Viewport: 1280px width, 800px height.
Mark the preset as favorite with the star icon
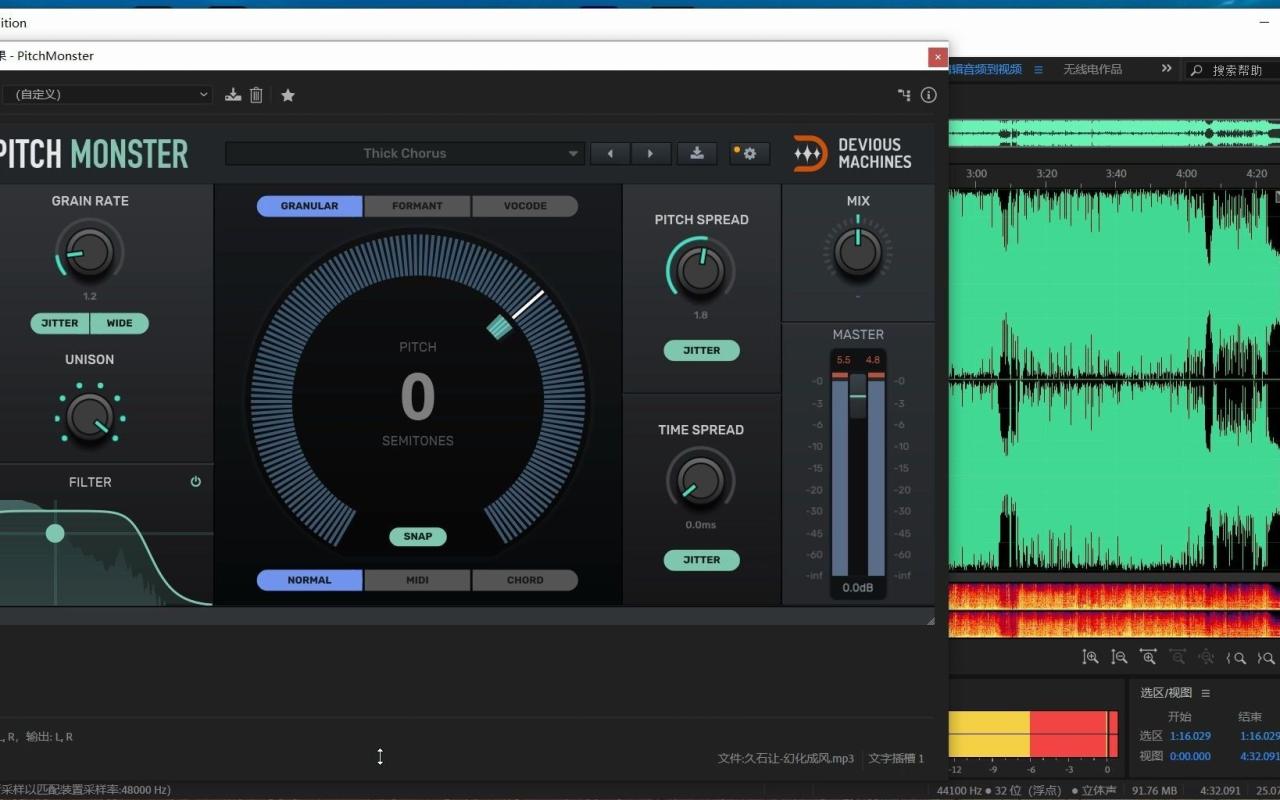tap(288, 95)
